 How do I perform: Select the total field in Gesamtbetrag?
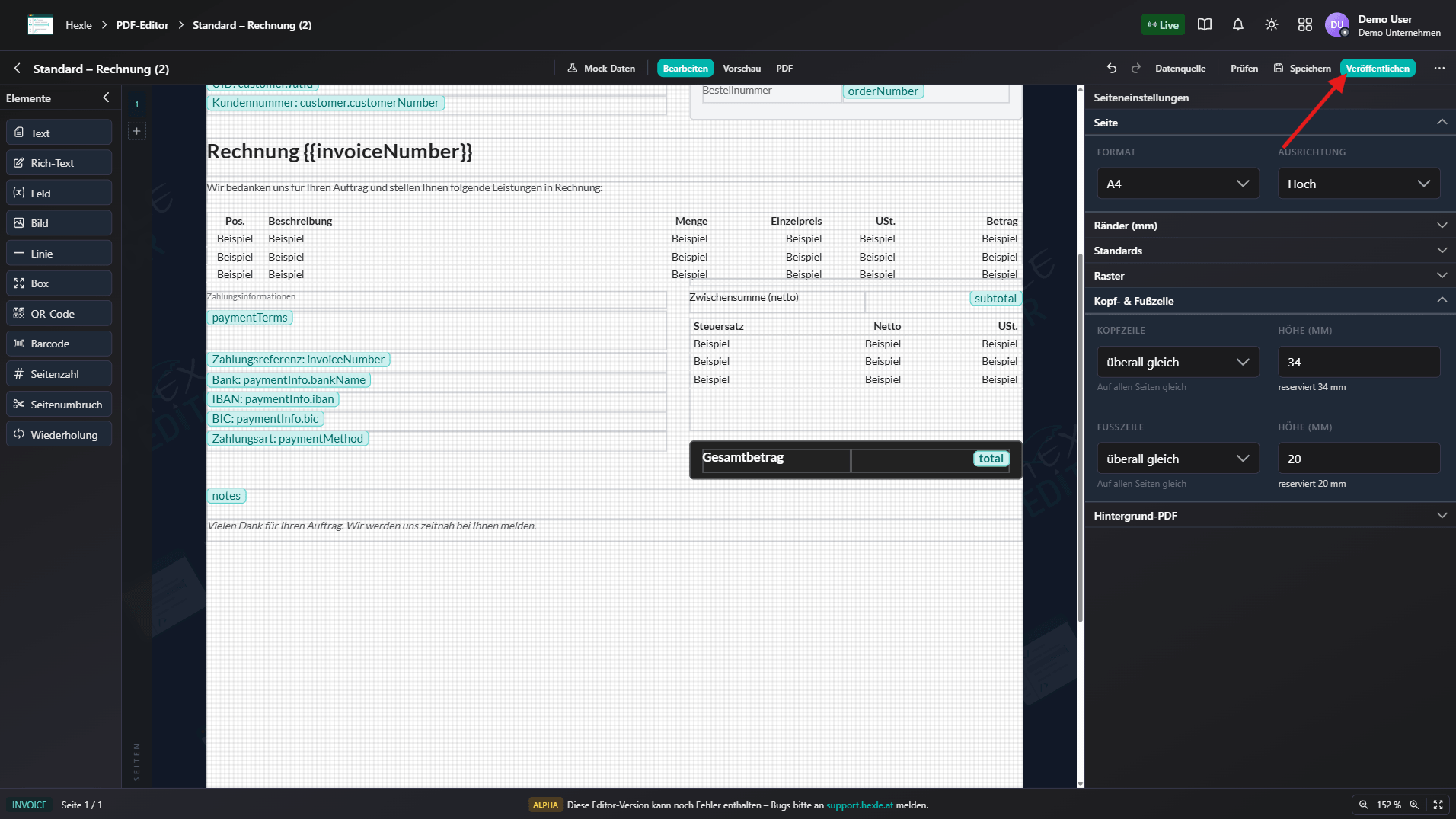[991, 459]
